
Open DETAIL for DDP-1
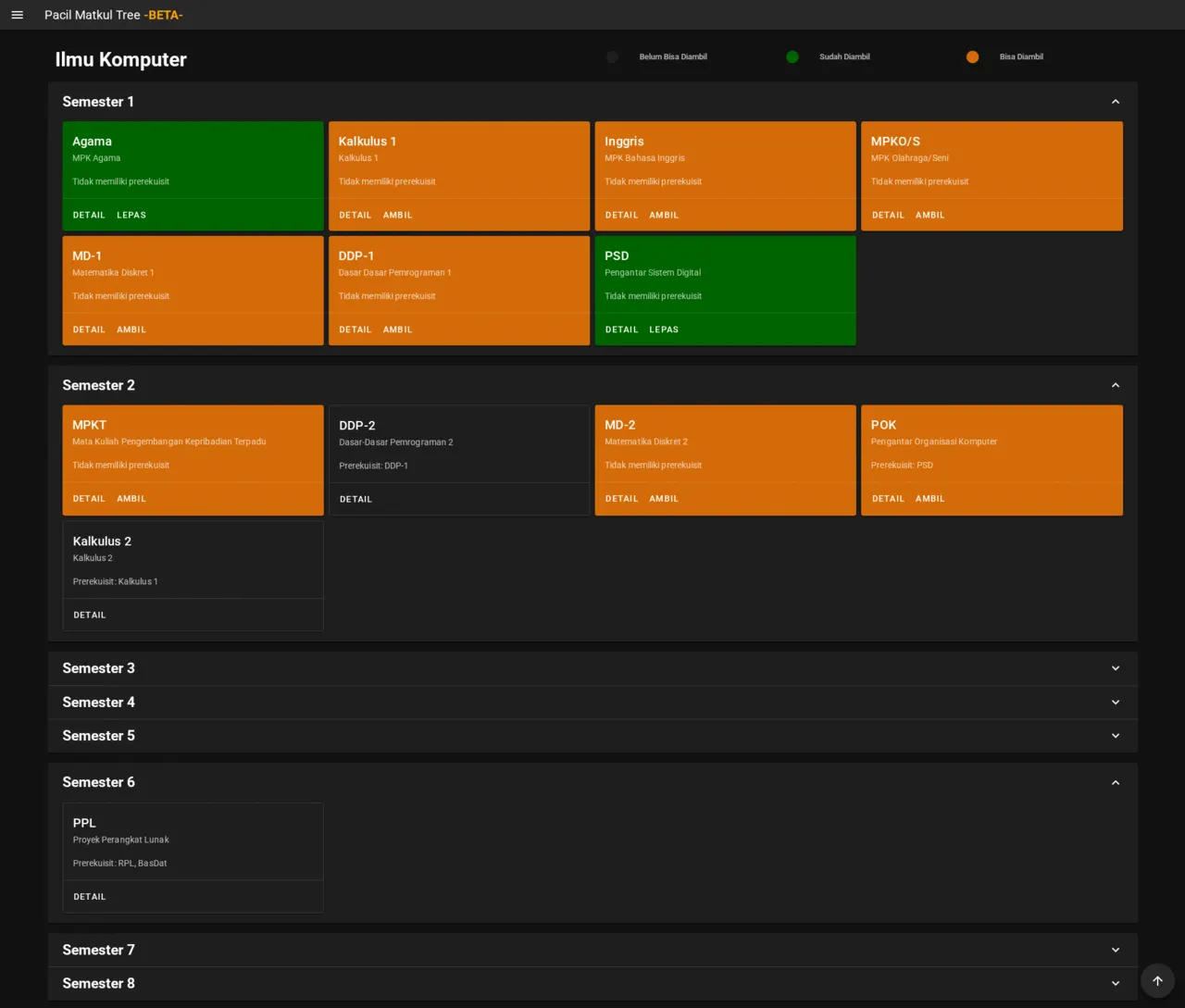pyautogui.click(x=355, y=330)
